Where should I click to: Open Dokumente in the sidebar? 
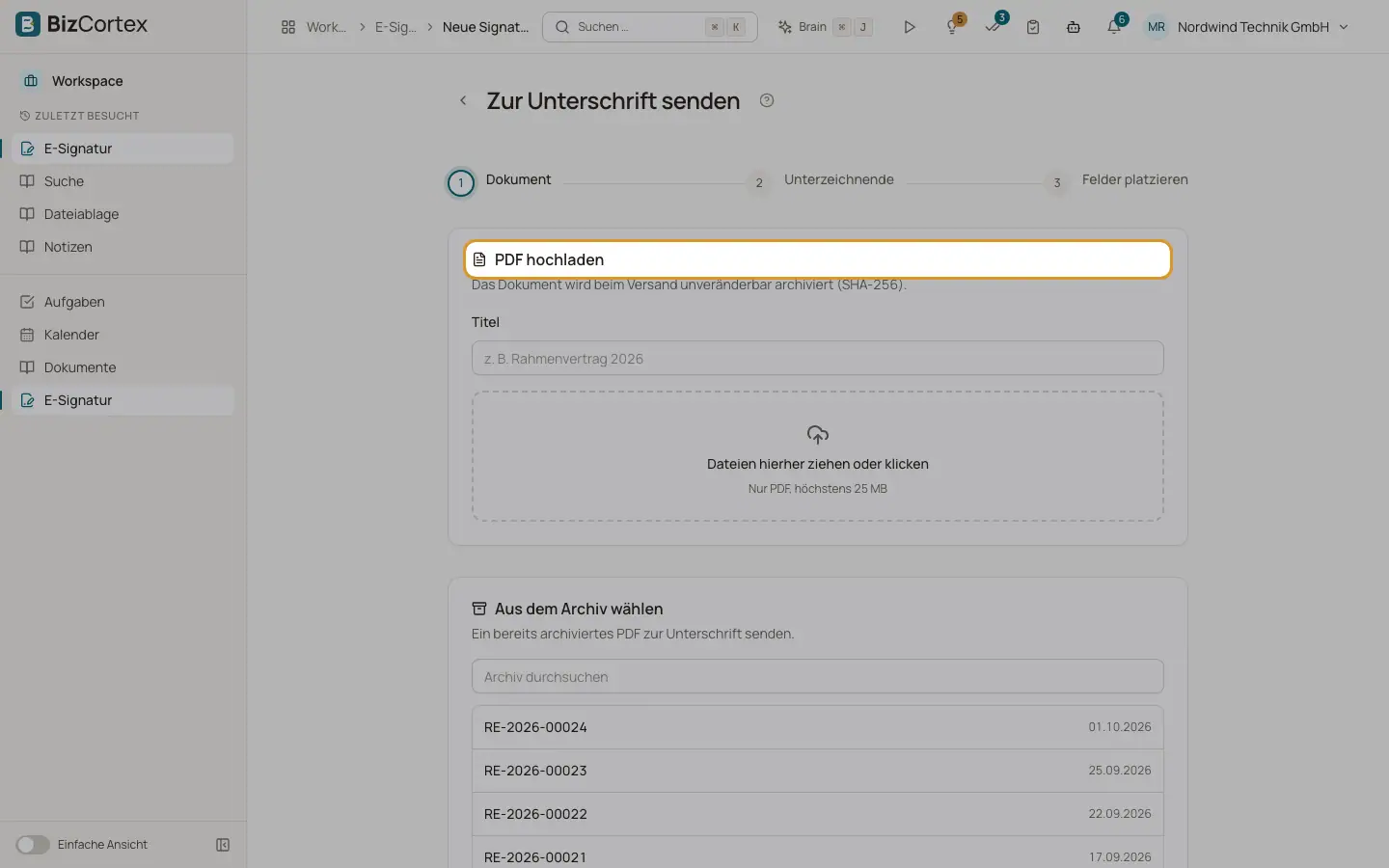click(x=123, y=367)
